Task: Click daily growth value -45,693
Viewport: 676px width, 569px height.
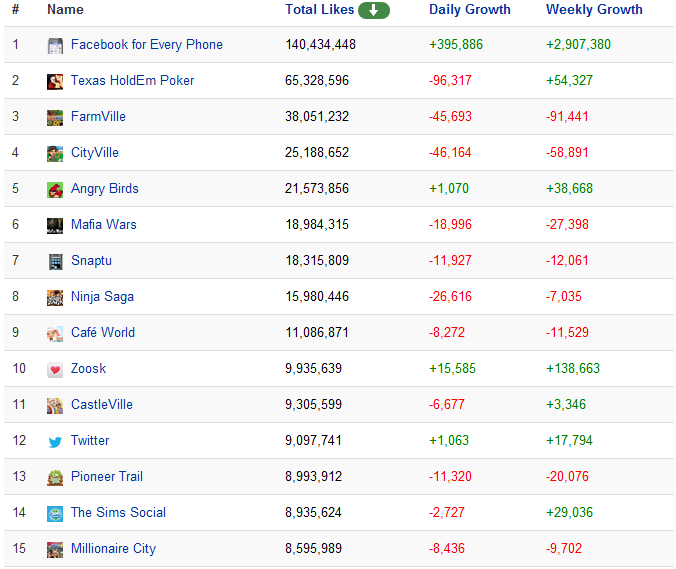Action: click(x=450, y=116)
